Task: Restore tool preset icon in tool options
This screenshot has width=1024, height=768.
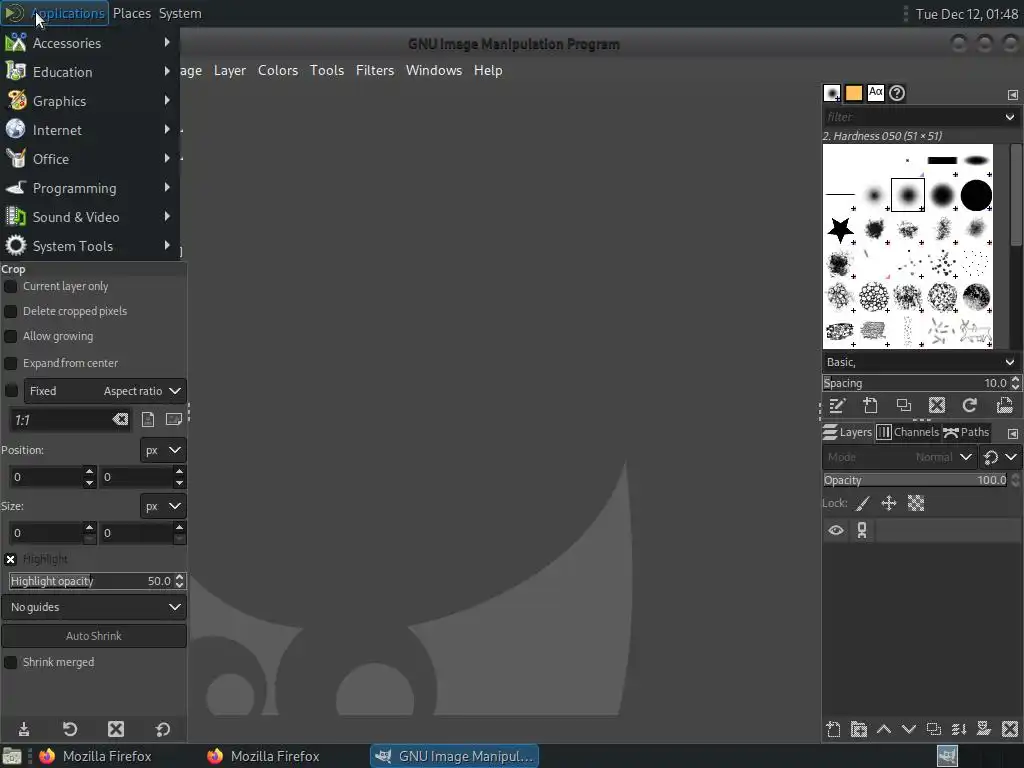Action: click(70, 729)
